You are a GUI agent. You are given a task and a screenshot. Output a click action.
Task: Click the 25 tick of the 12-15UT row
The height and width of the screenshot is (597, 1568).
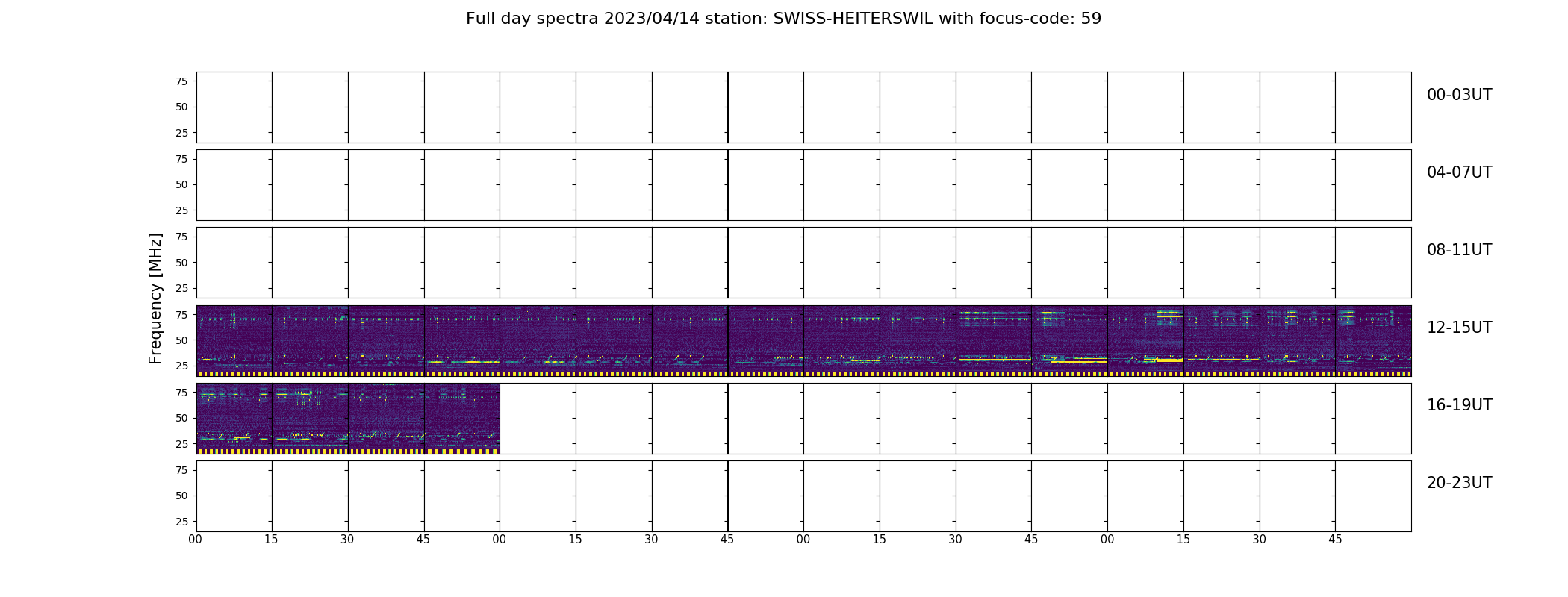click(181, 366)
